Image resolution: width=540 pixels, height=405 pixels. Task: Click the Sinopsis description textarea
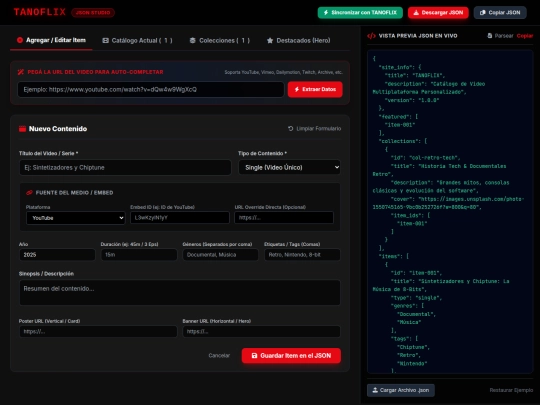180,292
